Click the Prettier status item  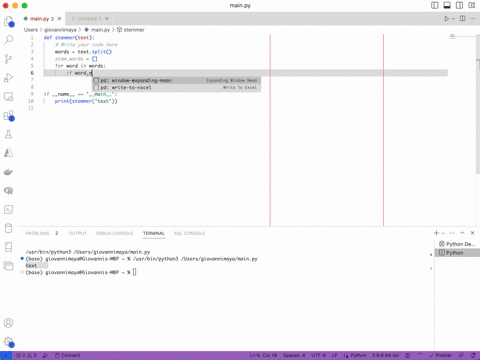[441, 355]
